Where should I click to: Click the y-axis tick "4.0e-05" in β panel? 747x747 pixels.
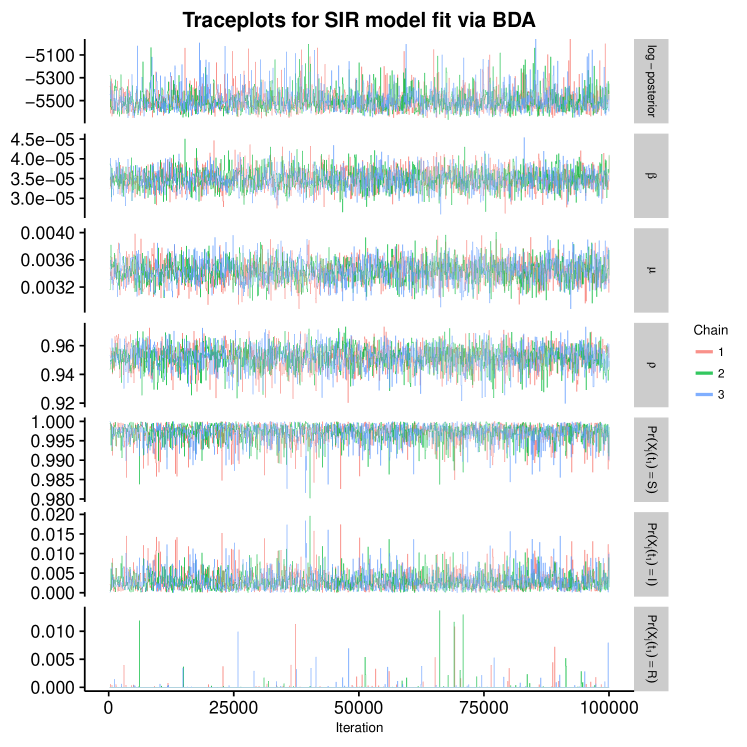coord(43,159)
